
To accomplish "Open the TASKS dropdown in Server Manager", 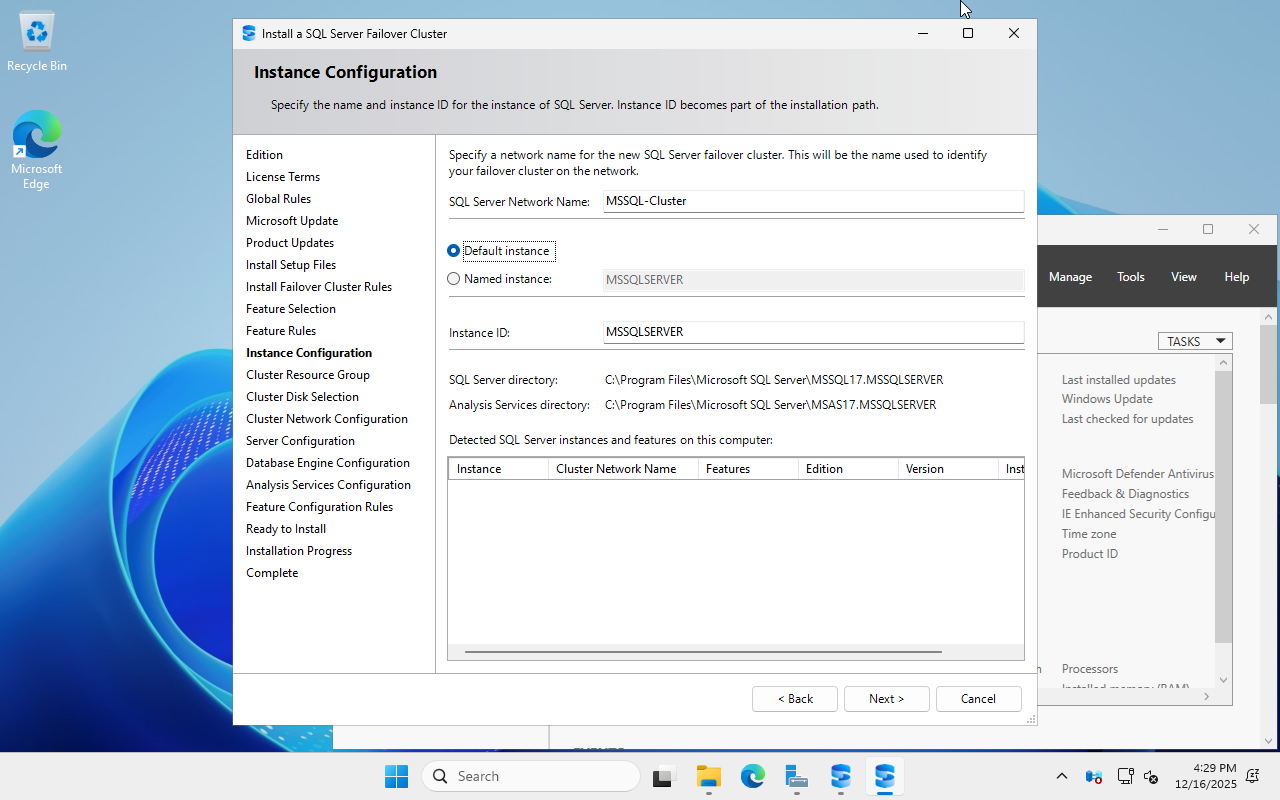I will point(1195,340).
